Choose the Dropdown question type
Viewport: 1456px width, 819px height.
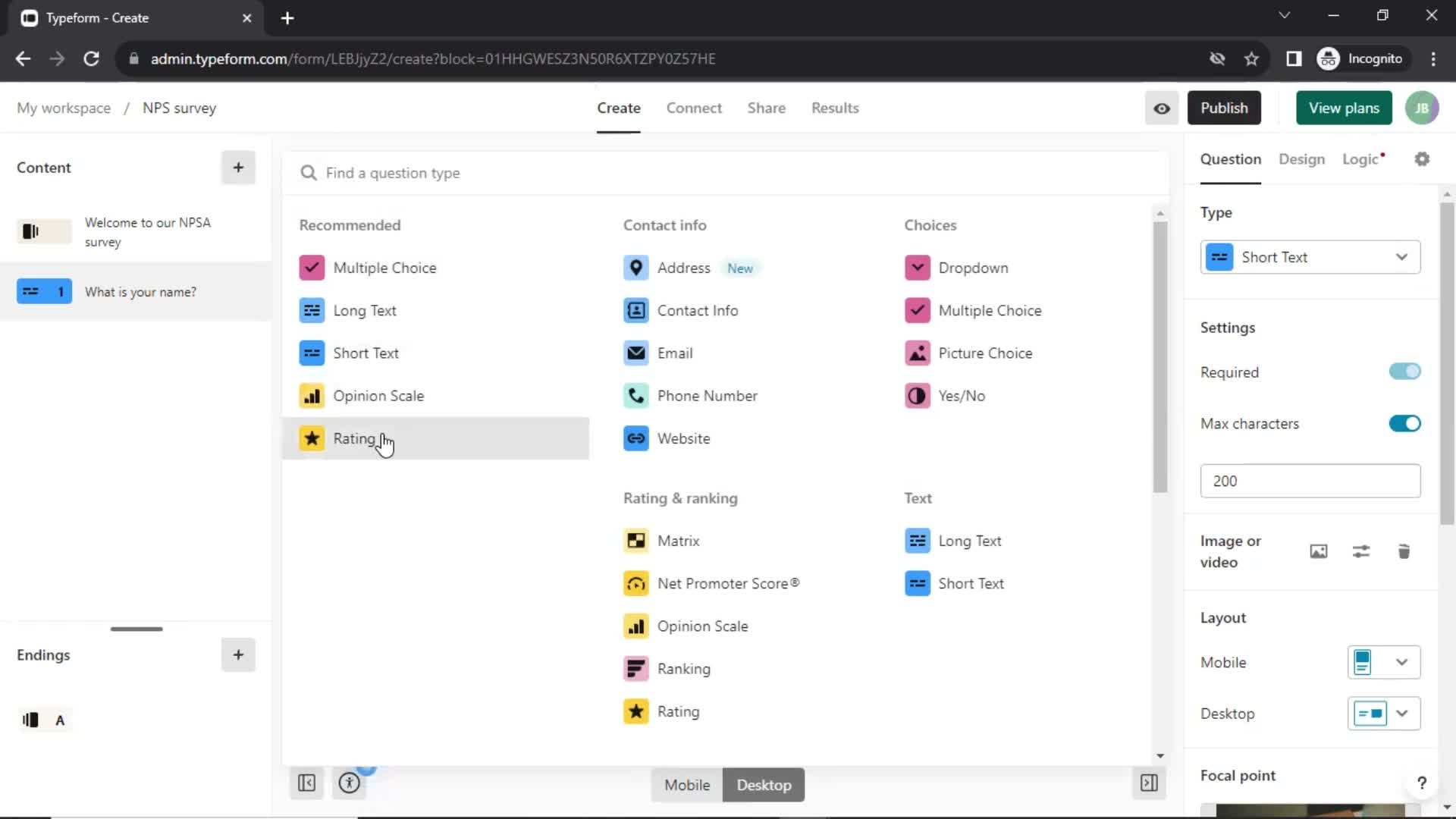pos(956,268)
